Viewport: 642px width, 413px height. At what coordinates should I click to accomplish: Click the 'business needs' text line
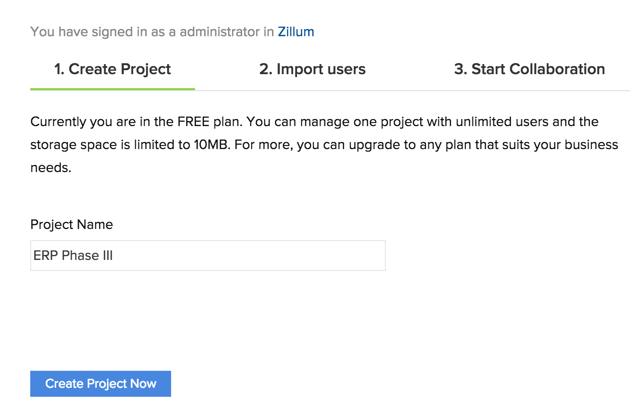(x=50, y=168)
